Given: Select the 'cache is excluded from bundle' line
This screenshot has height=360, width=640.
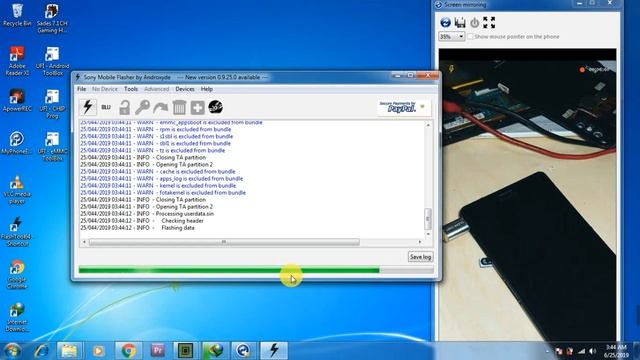Looking at the screenshot, I should click(x=158, y=171).
